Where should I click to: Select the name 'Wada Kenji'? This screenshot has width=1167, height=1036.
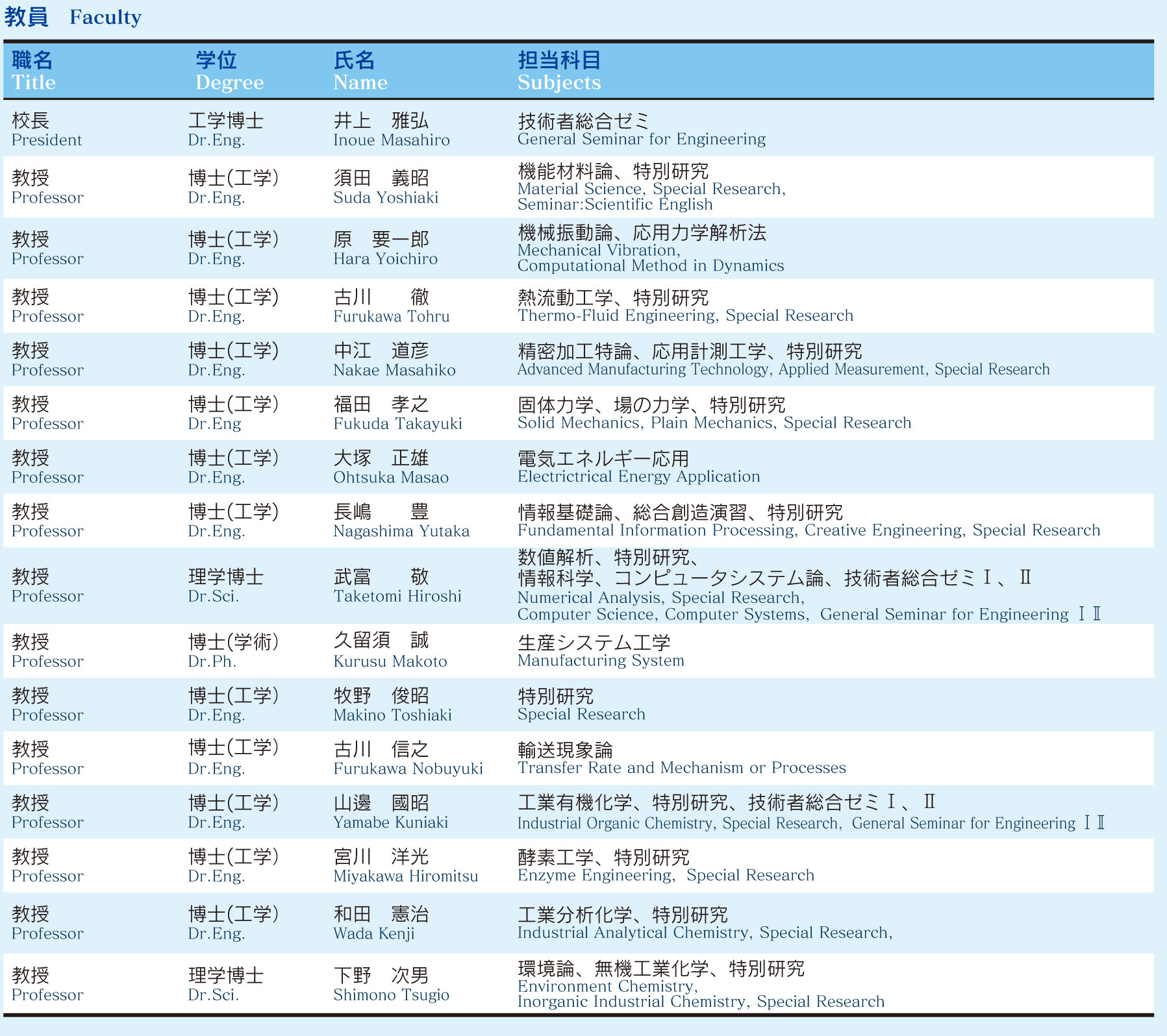(373, 934)
